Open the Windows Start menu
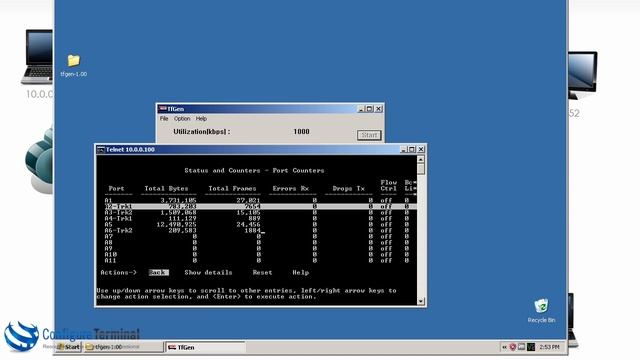 pos(69,347)
